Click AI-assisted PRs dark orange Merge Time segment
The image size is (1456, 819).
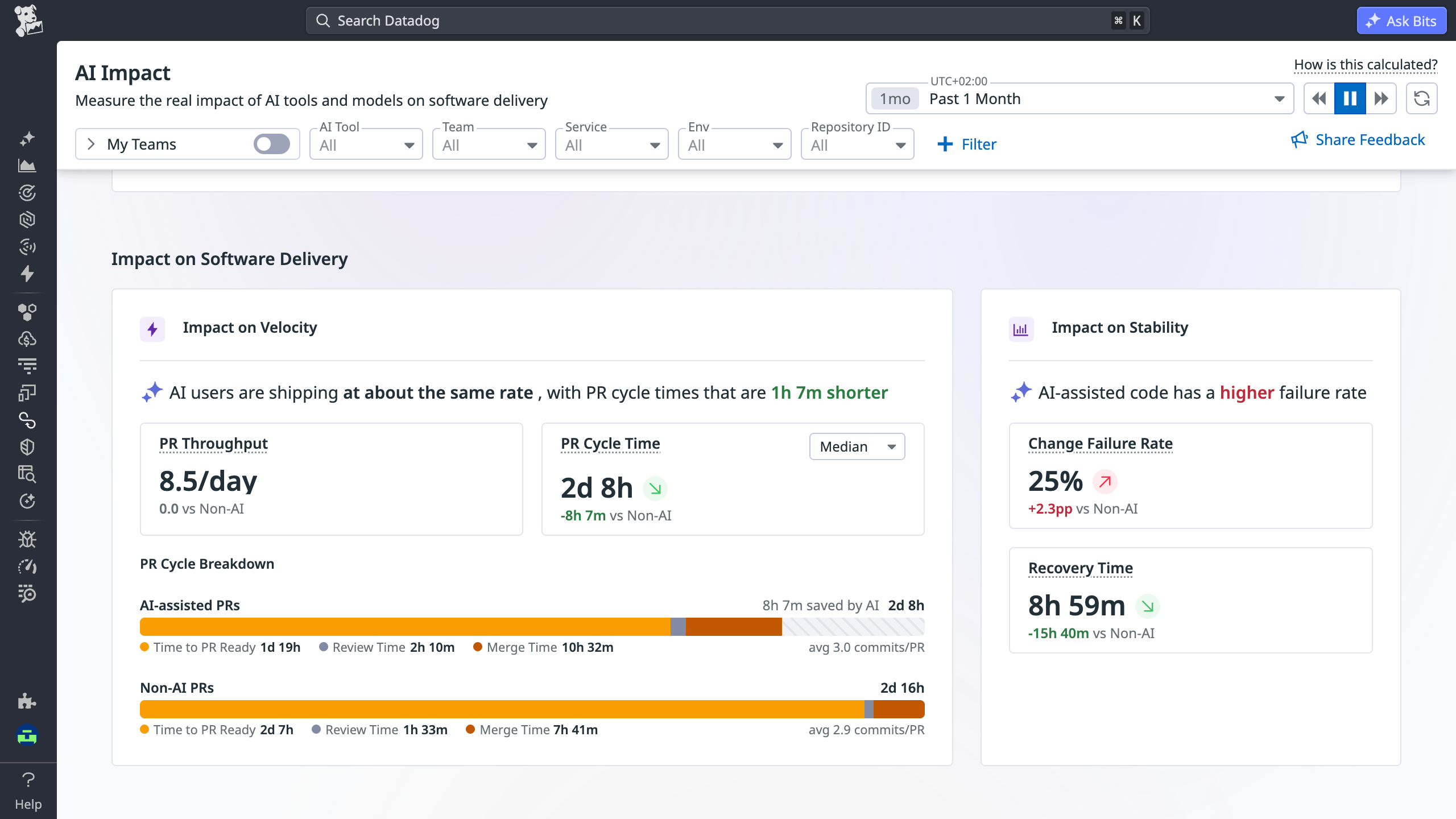[x=734, y=626]
